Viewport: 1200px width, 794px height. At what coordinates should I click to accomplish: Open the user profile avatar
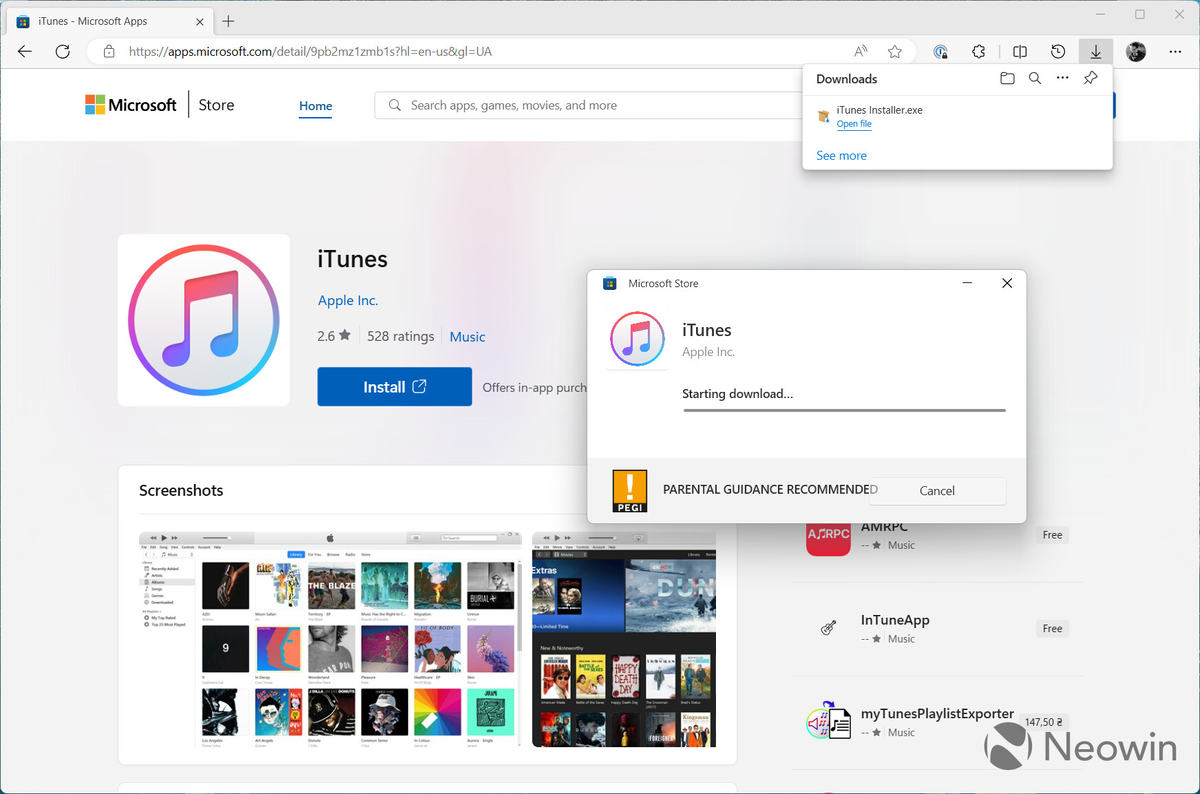(x=1135, y=52)
